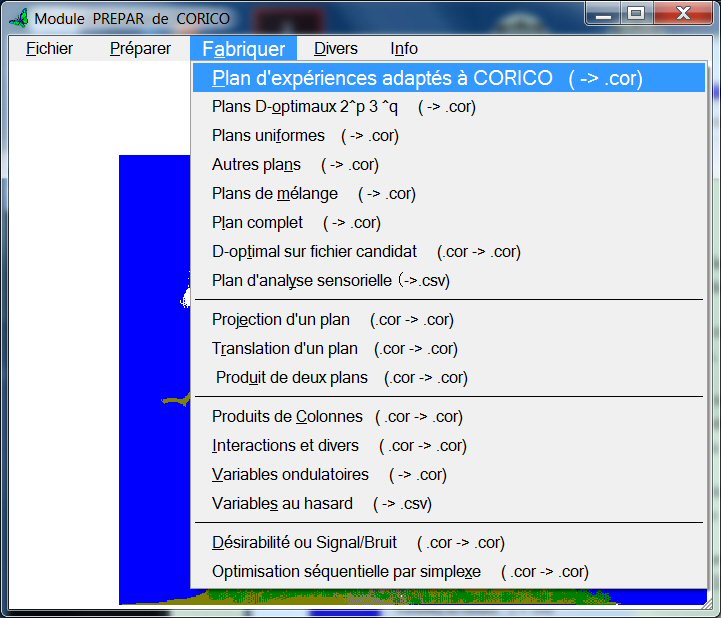Select Produit de deux plans
Viewport: 721px width, 618px height.
click(449, 378)
